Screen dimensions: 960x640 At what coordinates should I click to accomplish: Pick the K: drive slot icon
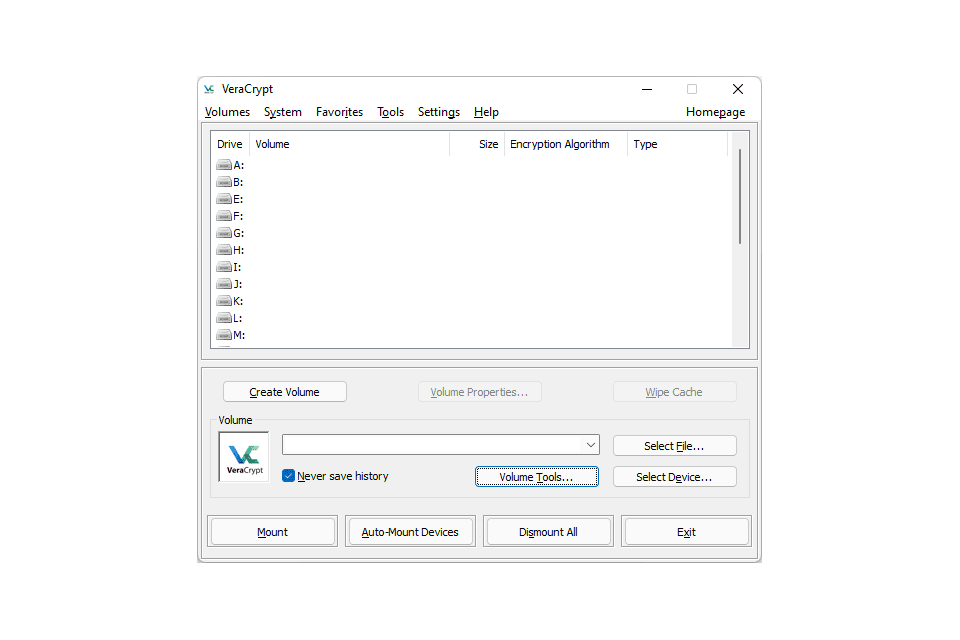[x=224, y=301]
